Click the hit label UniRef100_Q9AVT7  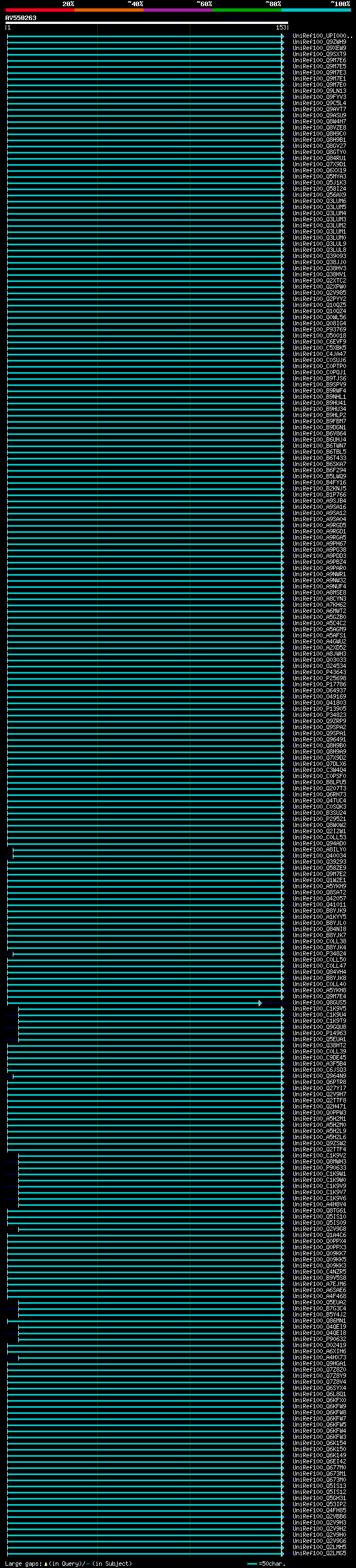tap(319, 110)
